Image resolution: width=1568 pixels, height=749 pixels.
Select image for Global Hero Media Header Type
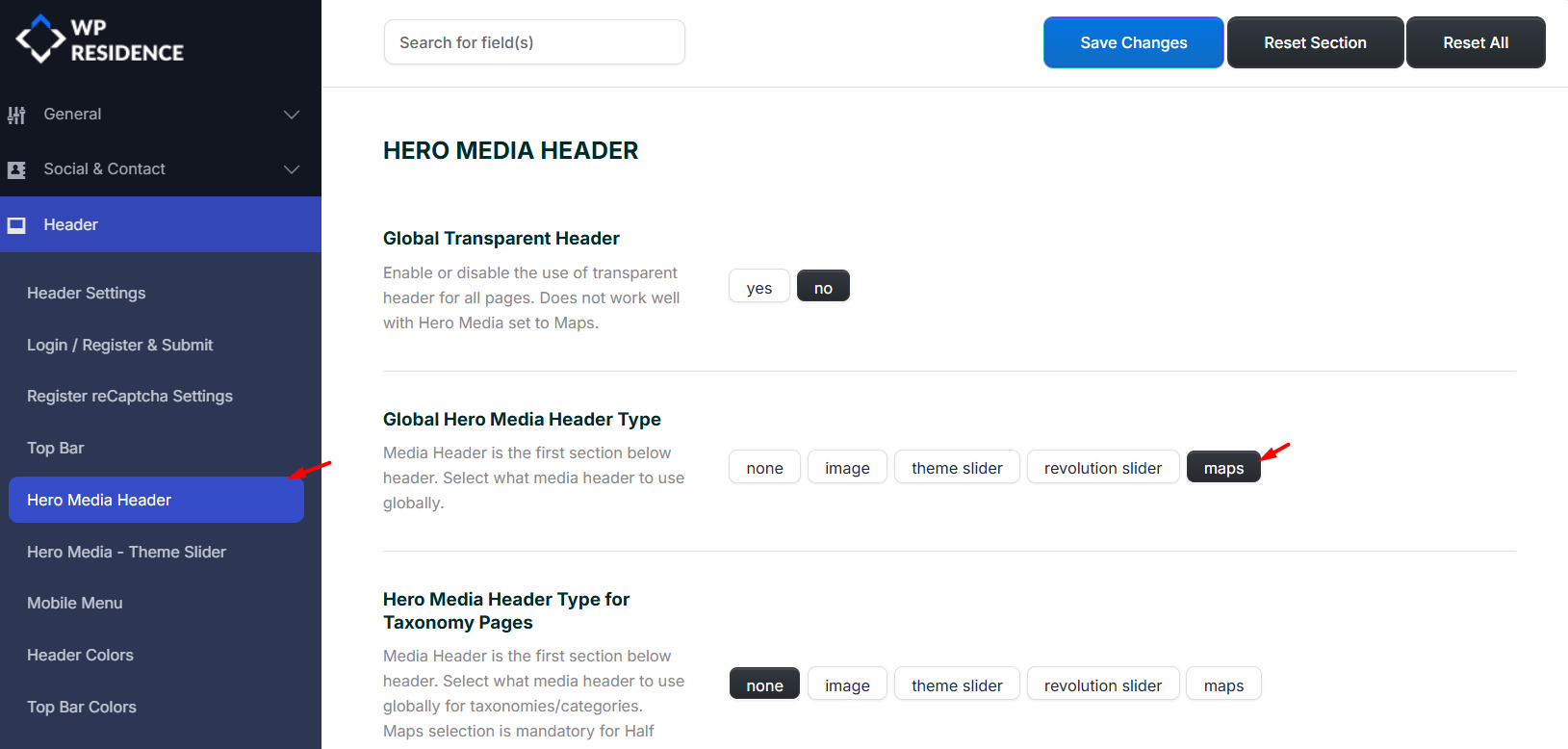coord(847,468)
